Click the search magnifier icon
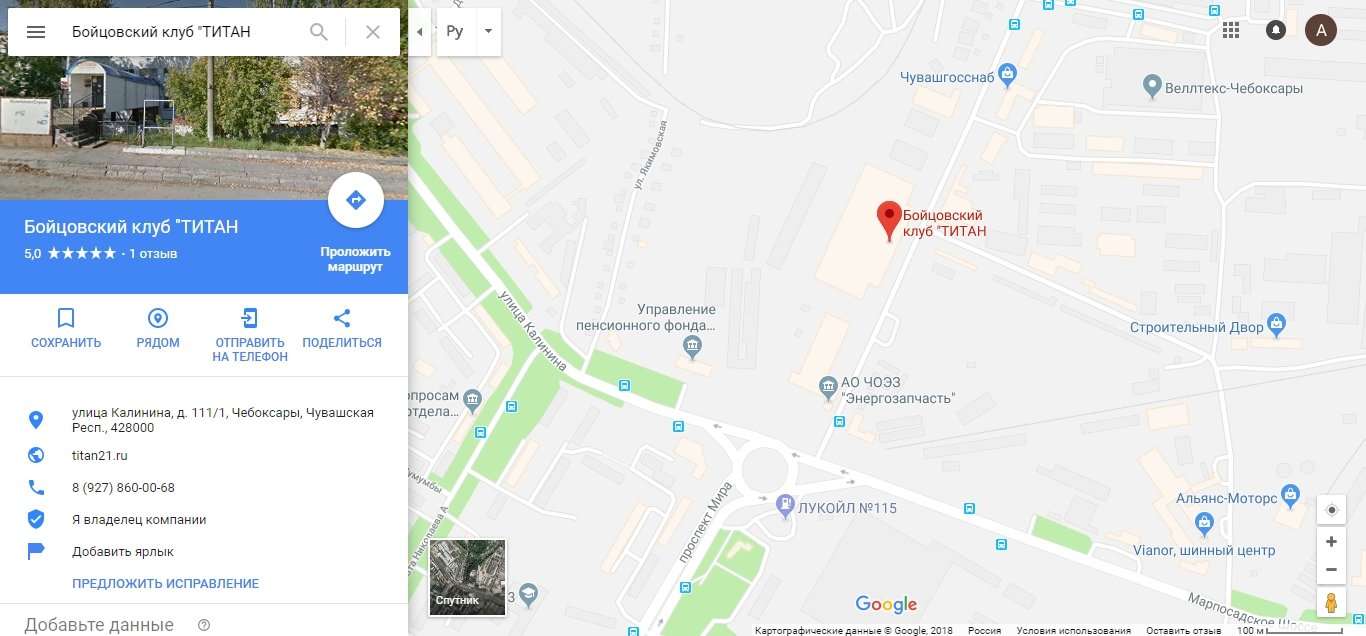The width and height of the screenshot is (1366, 636). click(x=319, y=32)
